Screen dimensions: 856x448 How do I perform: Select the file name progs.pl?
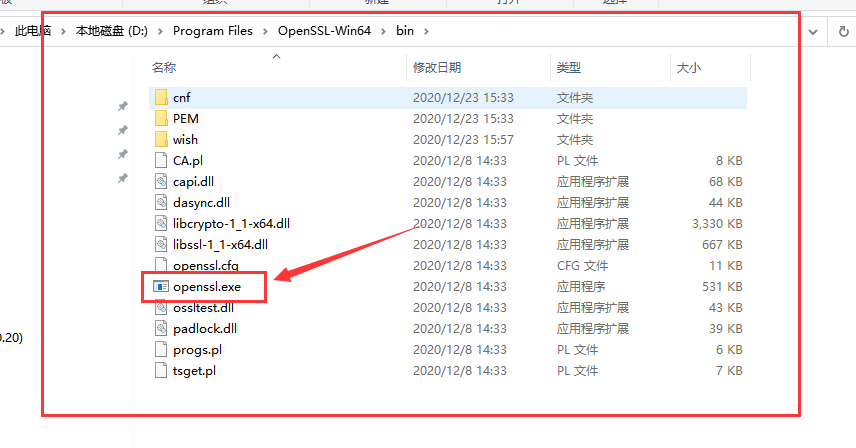(197, 350)
